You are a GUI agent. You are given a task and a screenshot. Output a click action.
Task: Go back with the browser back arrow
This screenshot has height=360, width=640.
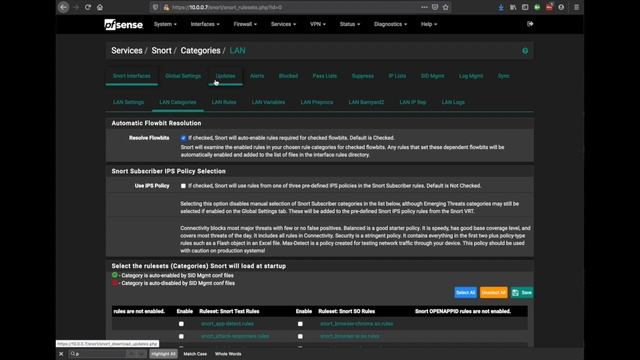[63, 7]
